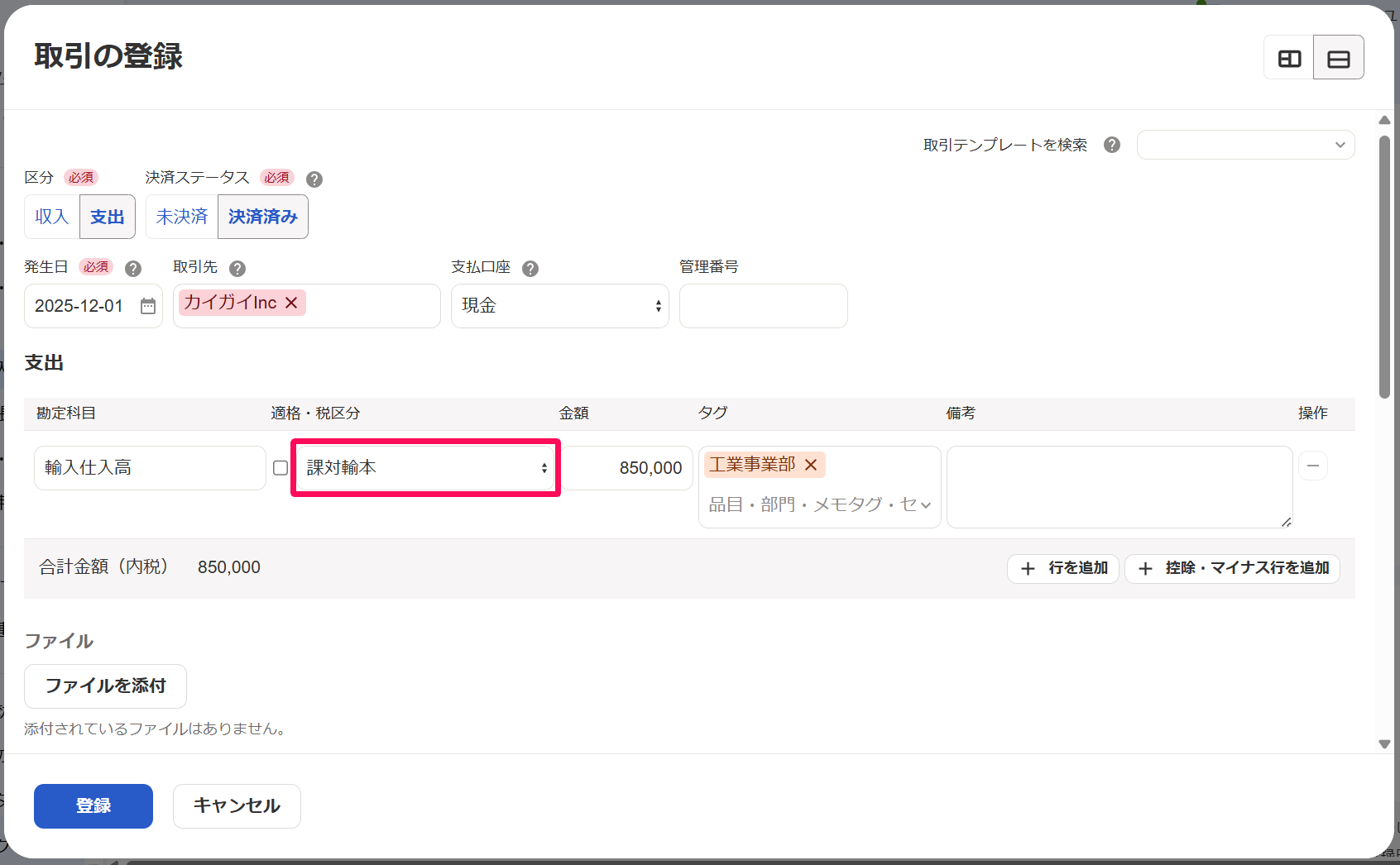The image size is (1400, 865).
Task: Select the 支出 option
Action: (x=108, y=217)
